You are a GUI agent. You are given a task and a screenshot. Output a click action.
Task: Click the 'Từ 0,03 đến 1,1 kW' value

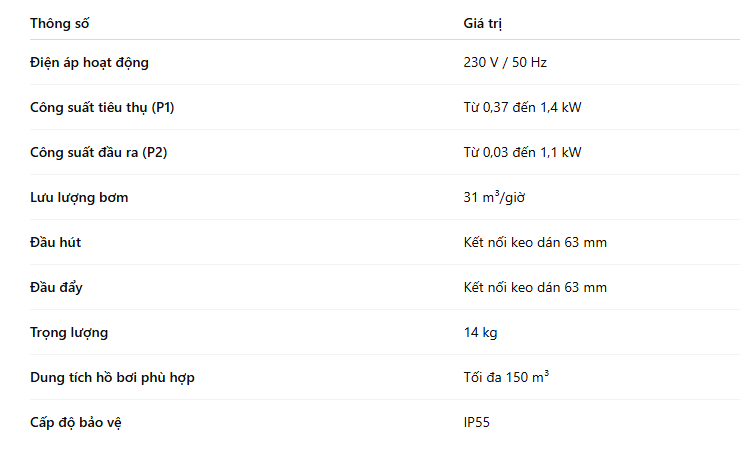point(522,152)
